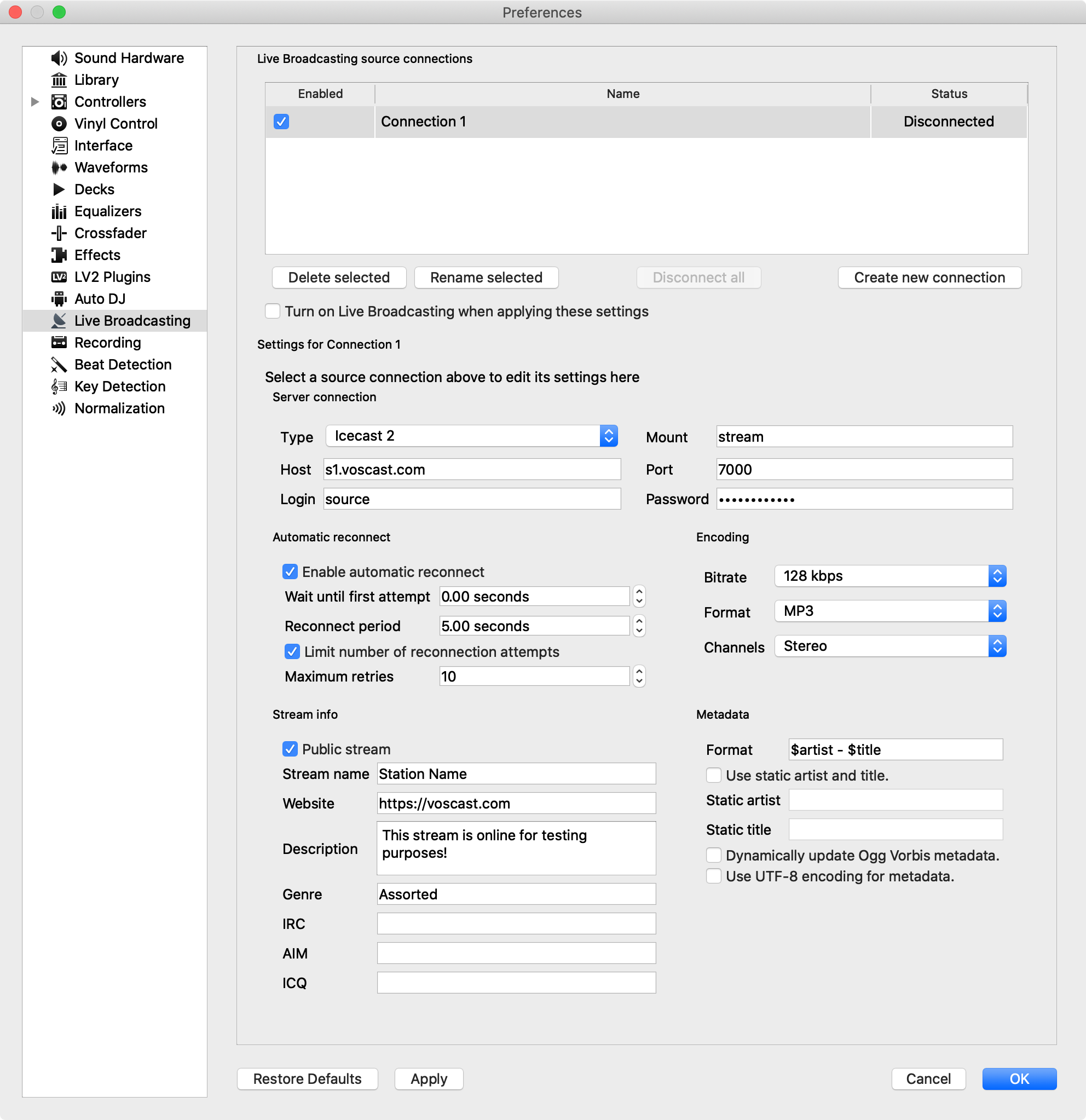Open the server Type Icecast 2 dropdown
The width and height of the screenshot is (1086, 1120).
pos(472,436)
